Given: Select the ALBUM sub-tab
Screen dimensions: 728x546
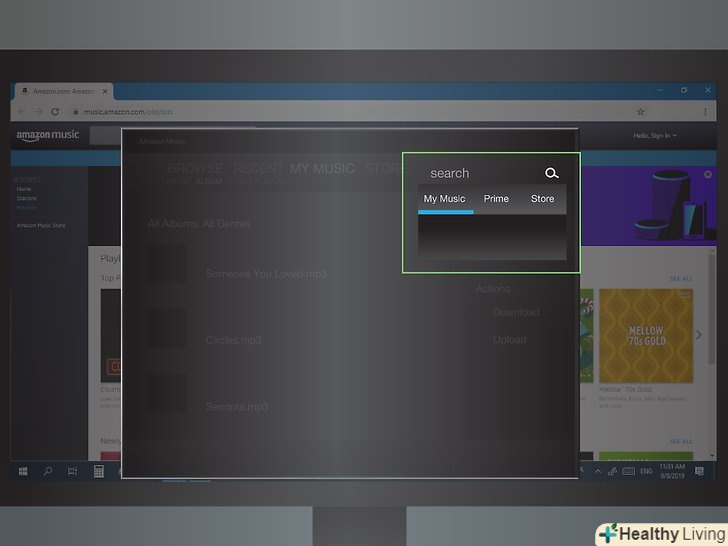Looking at the screenshot, I should tap(208, 182).
